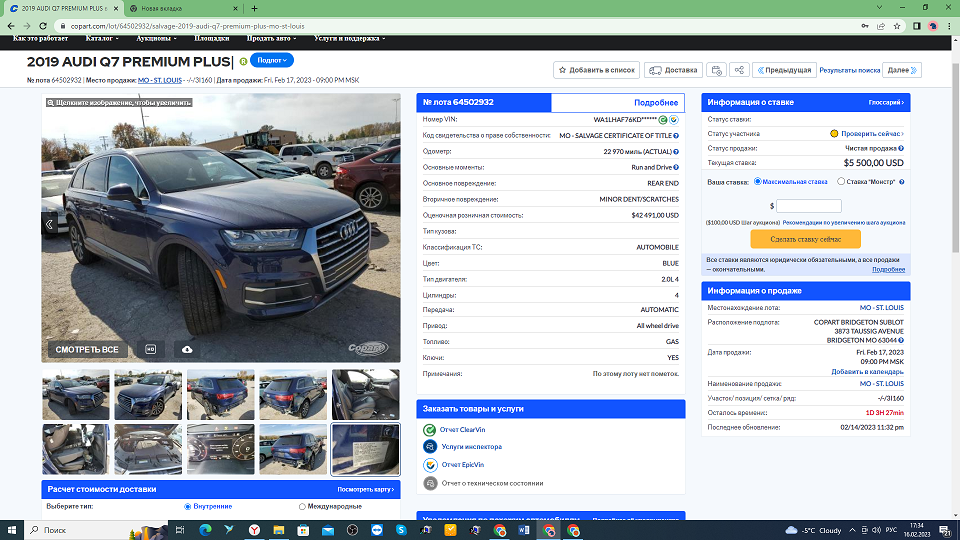Close the Новая вкладка browser tab
960x540 pixels.
(235, 9)
